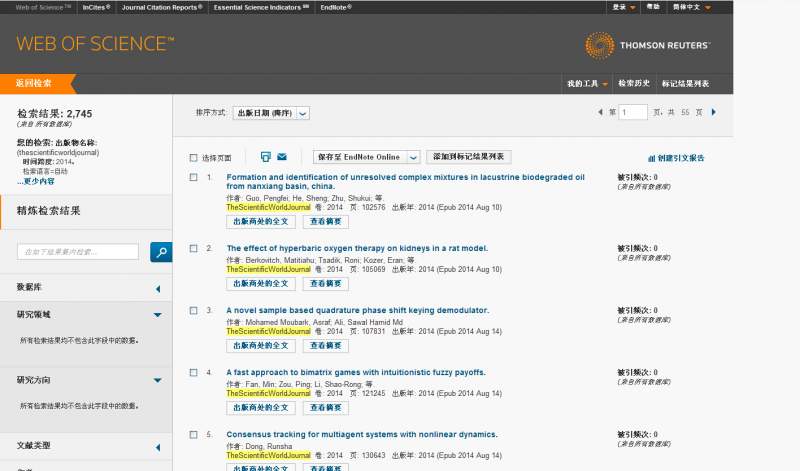
Task: Open article on unresolved complex mixtures
Action: (x=405, y=182)
